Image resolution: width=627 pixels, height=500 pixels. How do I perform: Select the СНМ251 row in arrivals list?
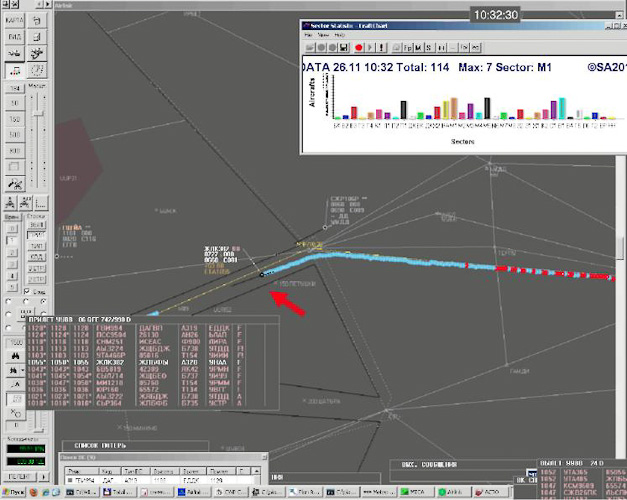point(152,342)
